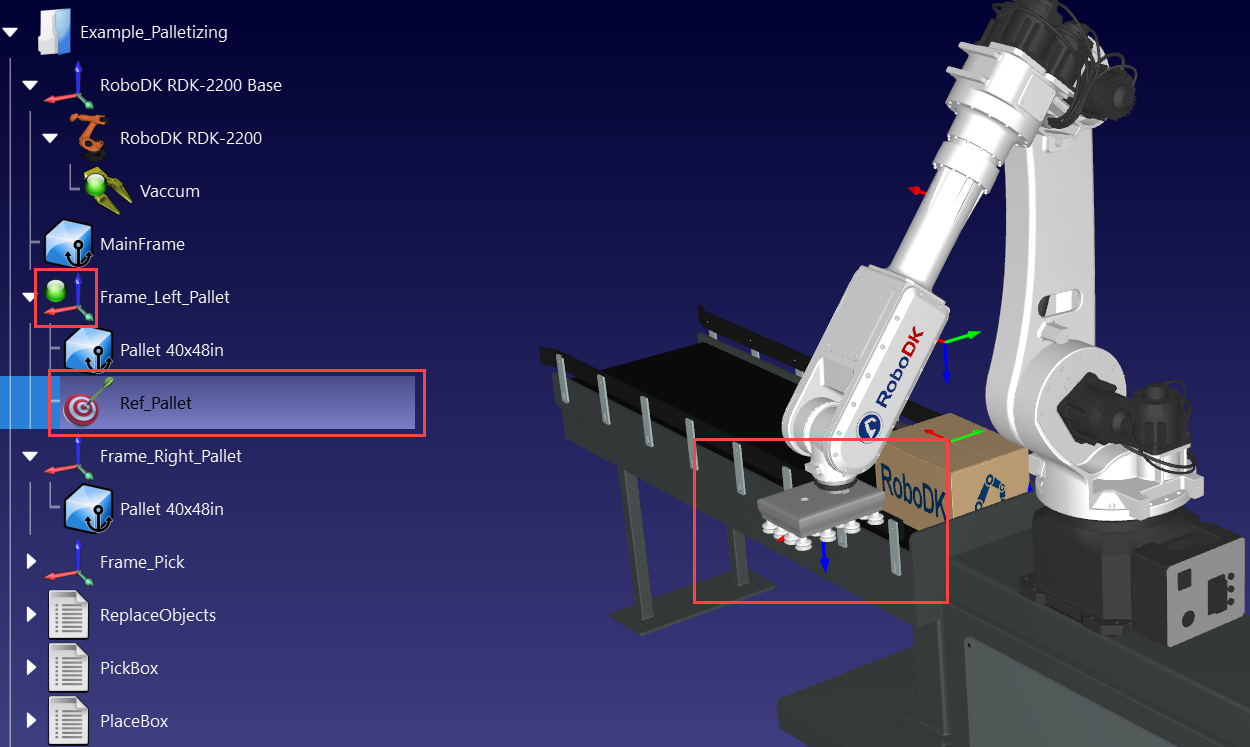Click the PickBox program icon
The width and height of the screenshot is (1250, 747).
tap(69, 668)
